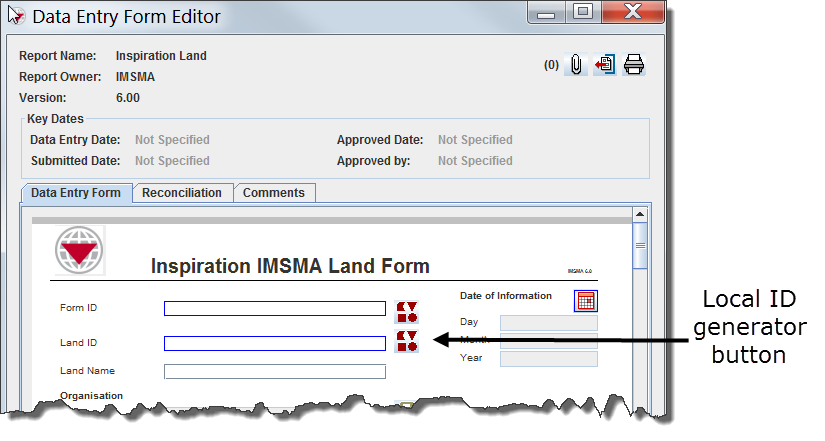Click into the Land ID field

274,344
